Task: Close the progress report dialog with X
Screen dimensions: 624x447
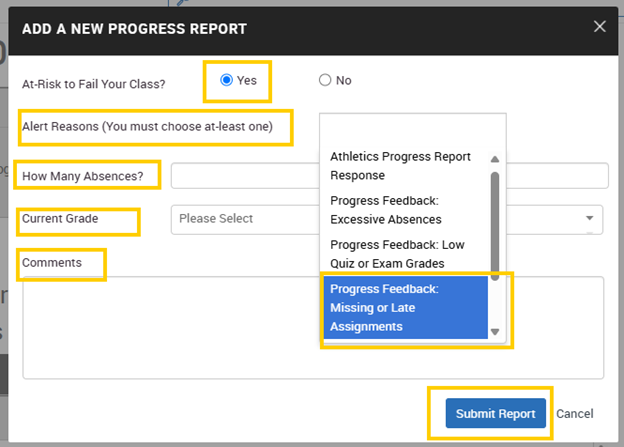Action: coord(599,27)
